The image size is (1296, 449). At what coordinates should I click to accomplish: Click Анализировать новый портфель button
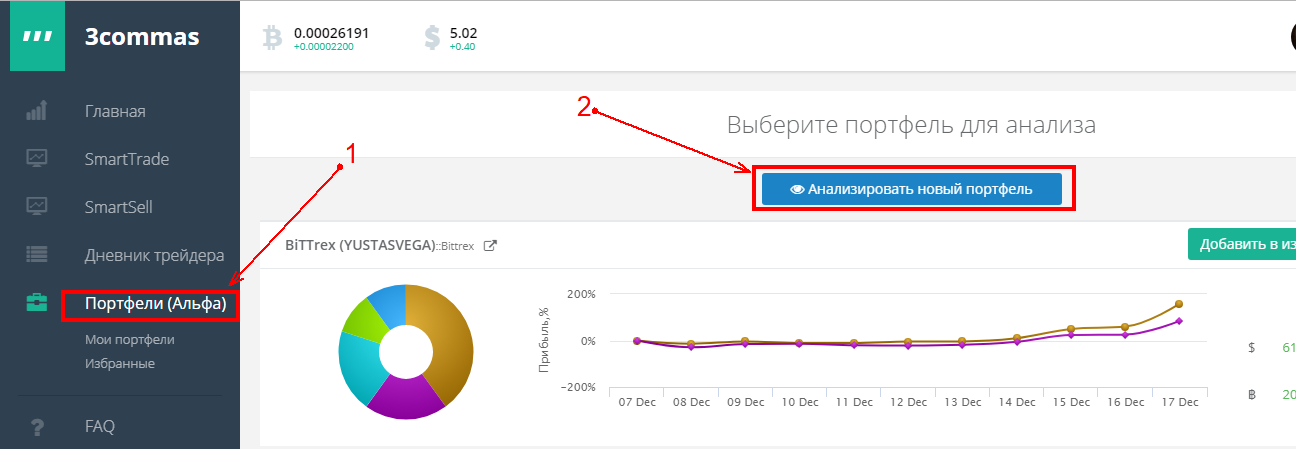912,188
